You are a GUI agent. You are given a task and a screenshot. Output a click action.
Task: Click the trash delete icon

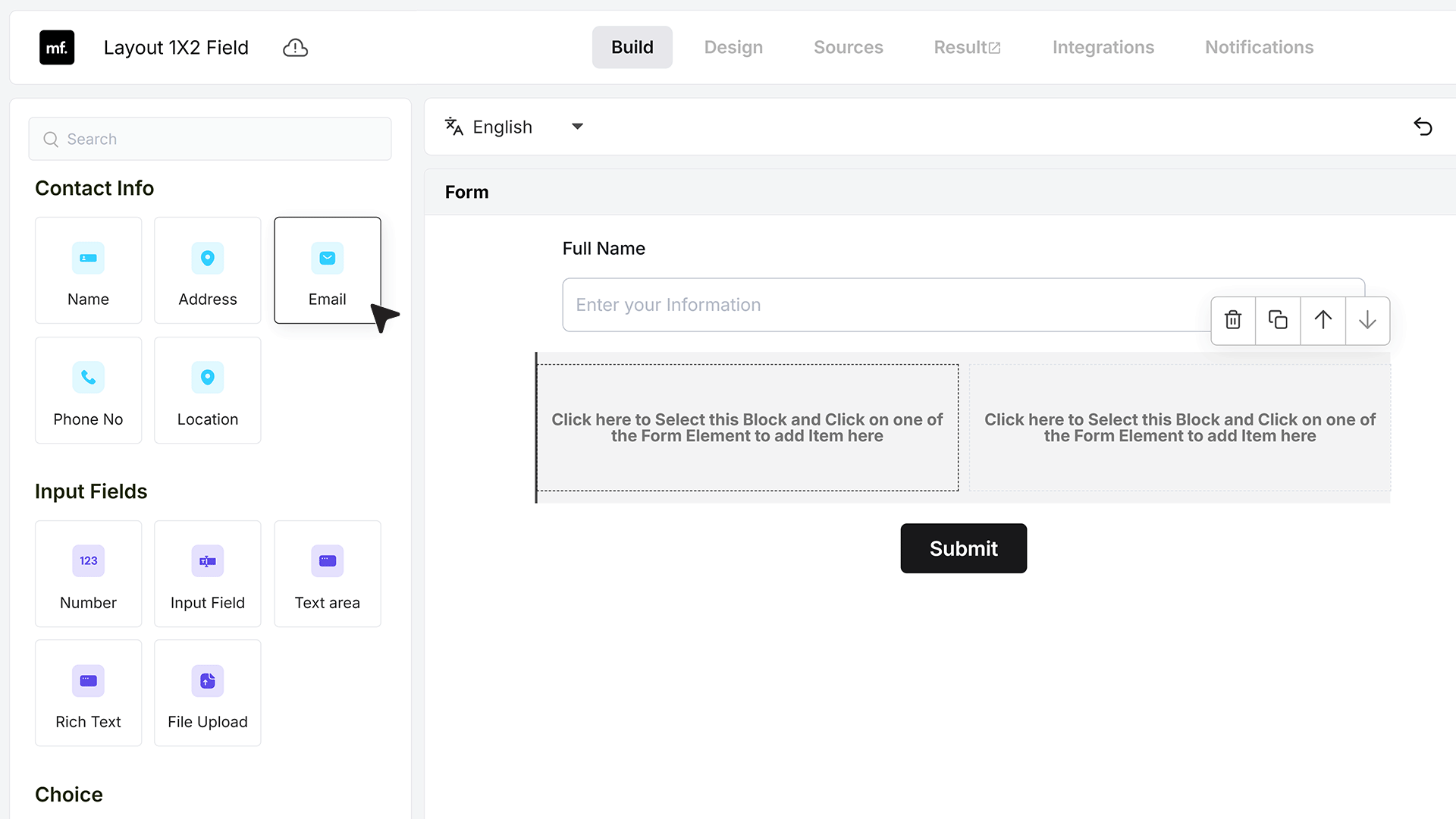1233,320
